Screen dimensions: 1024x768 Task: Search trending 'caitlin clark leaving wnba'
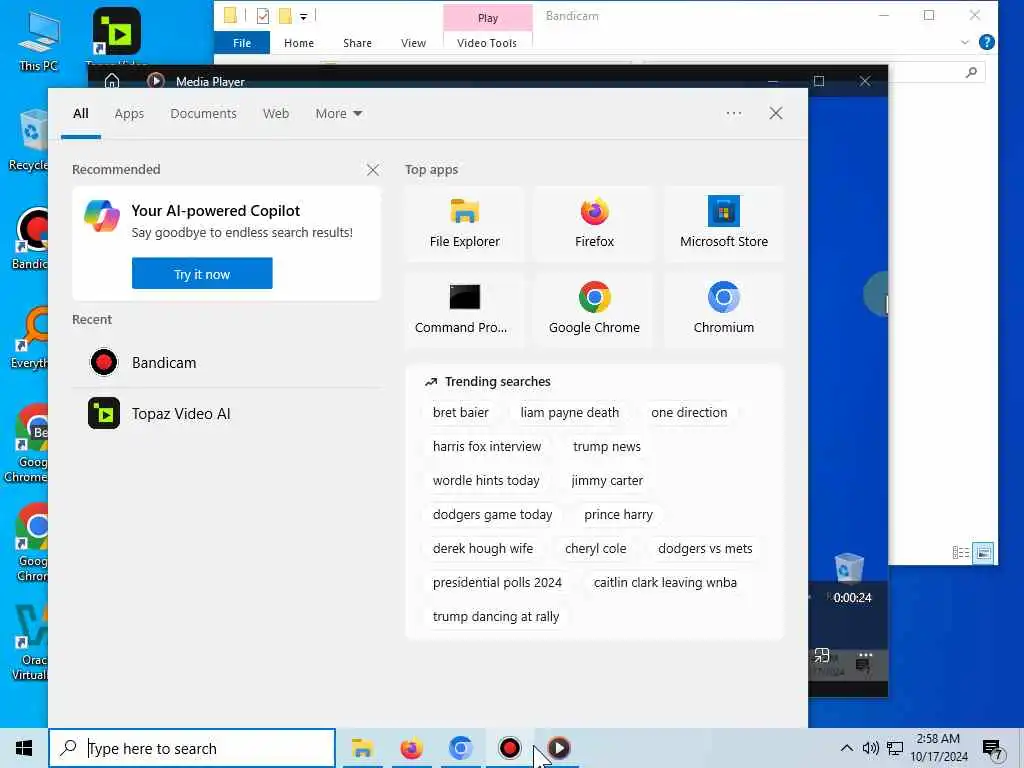pos(665,583)
